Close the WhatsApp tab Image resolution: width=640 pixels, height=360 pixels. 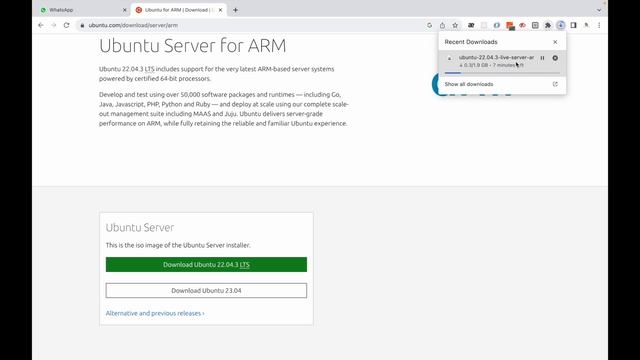124,10
